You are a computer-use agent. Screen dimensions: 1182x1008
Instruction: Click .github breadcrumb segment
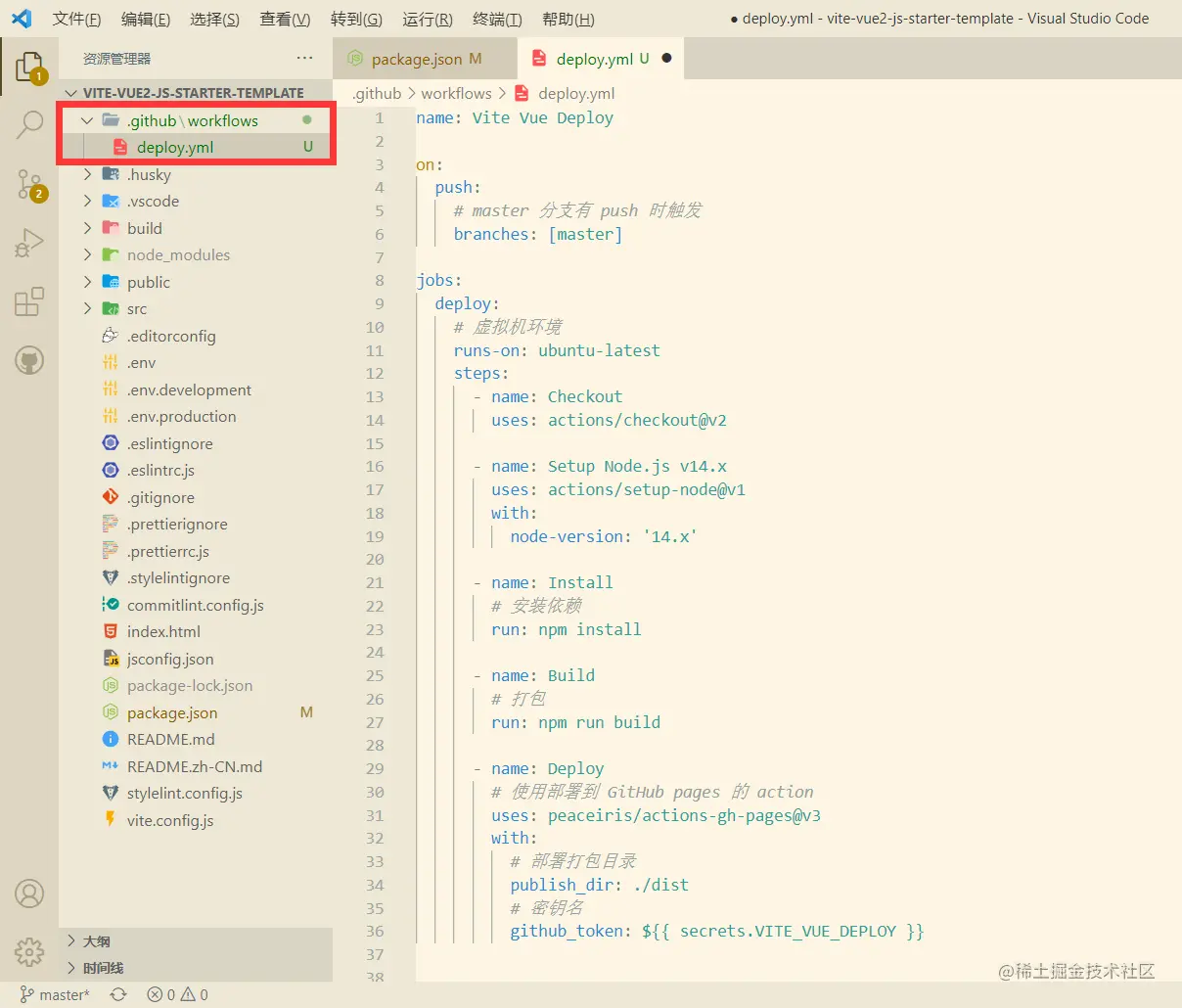[x=377, y=93]
